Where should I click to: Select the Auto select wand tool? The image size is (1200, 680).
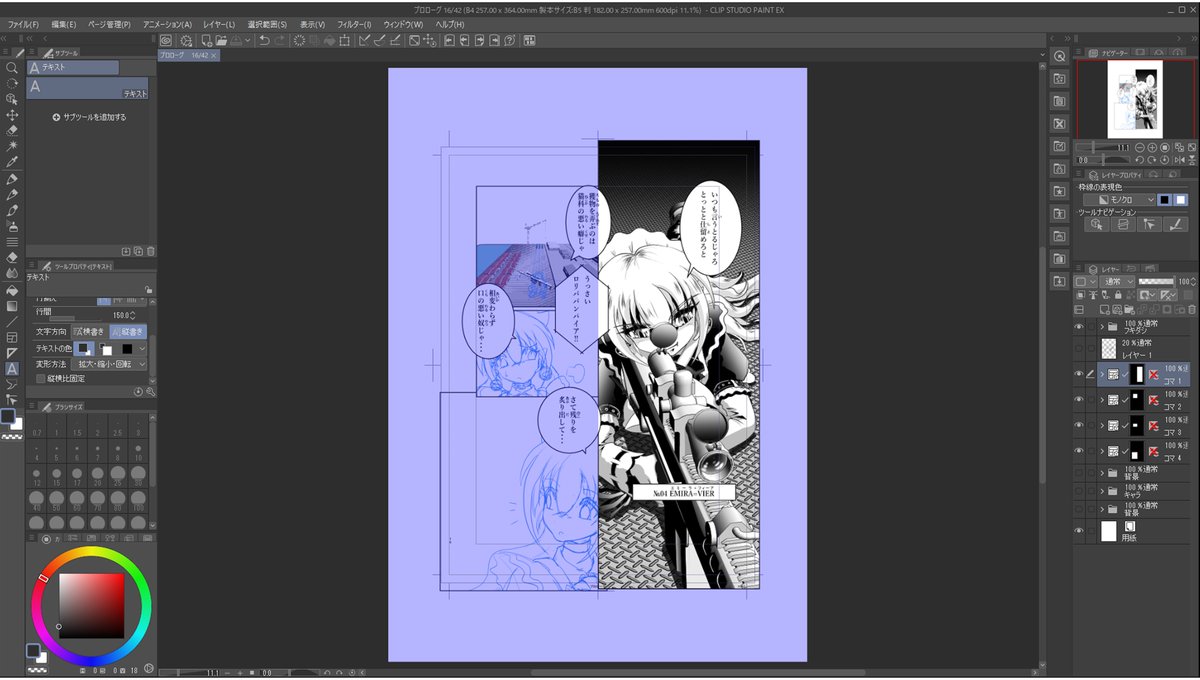(x=12, y=145)
